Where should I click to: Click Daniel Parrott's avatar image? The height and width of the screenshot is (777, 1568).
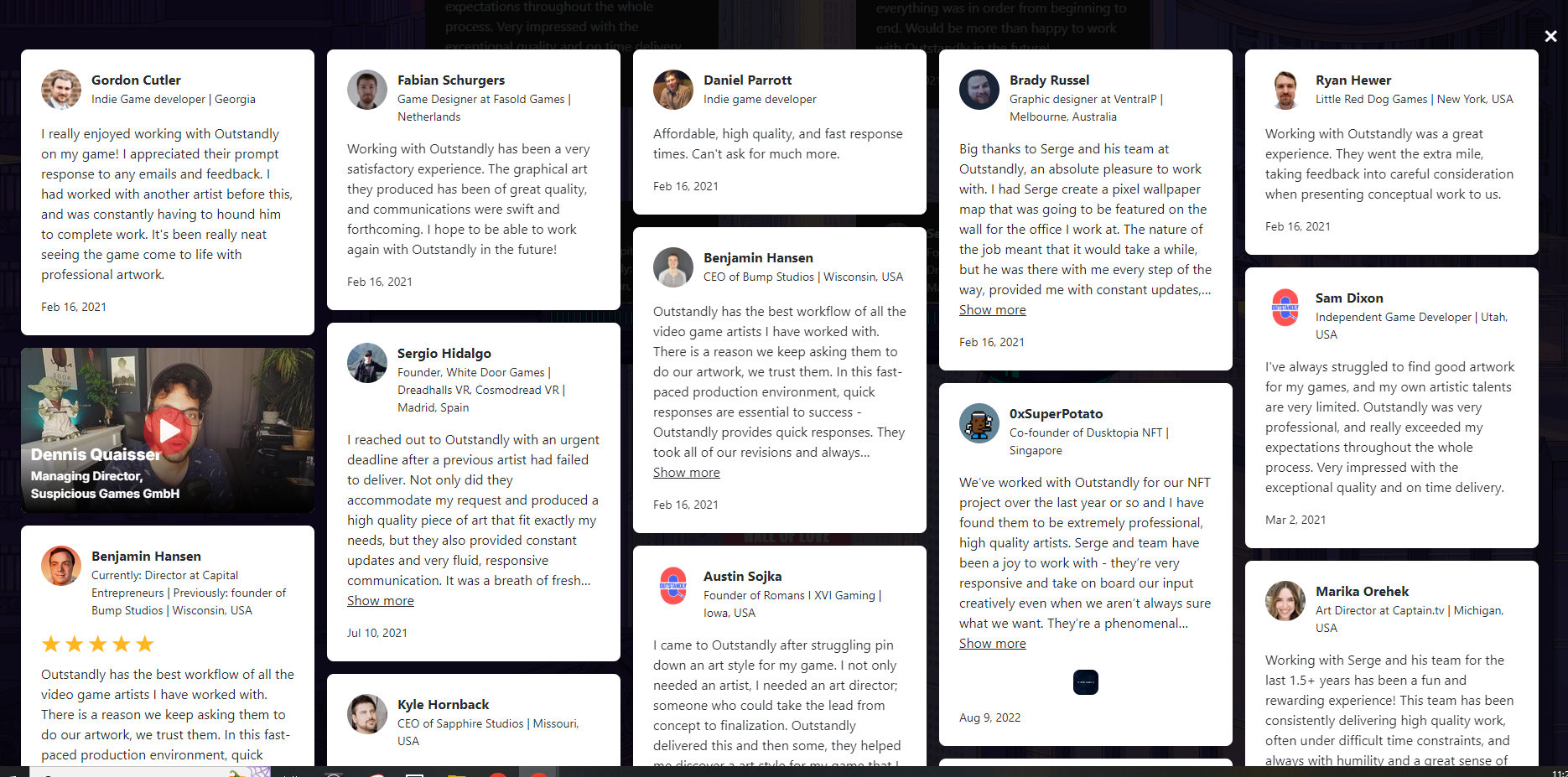pyautogui.click(x=673, y=90)
